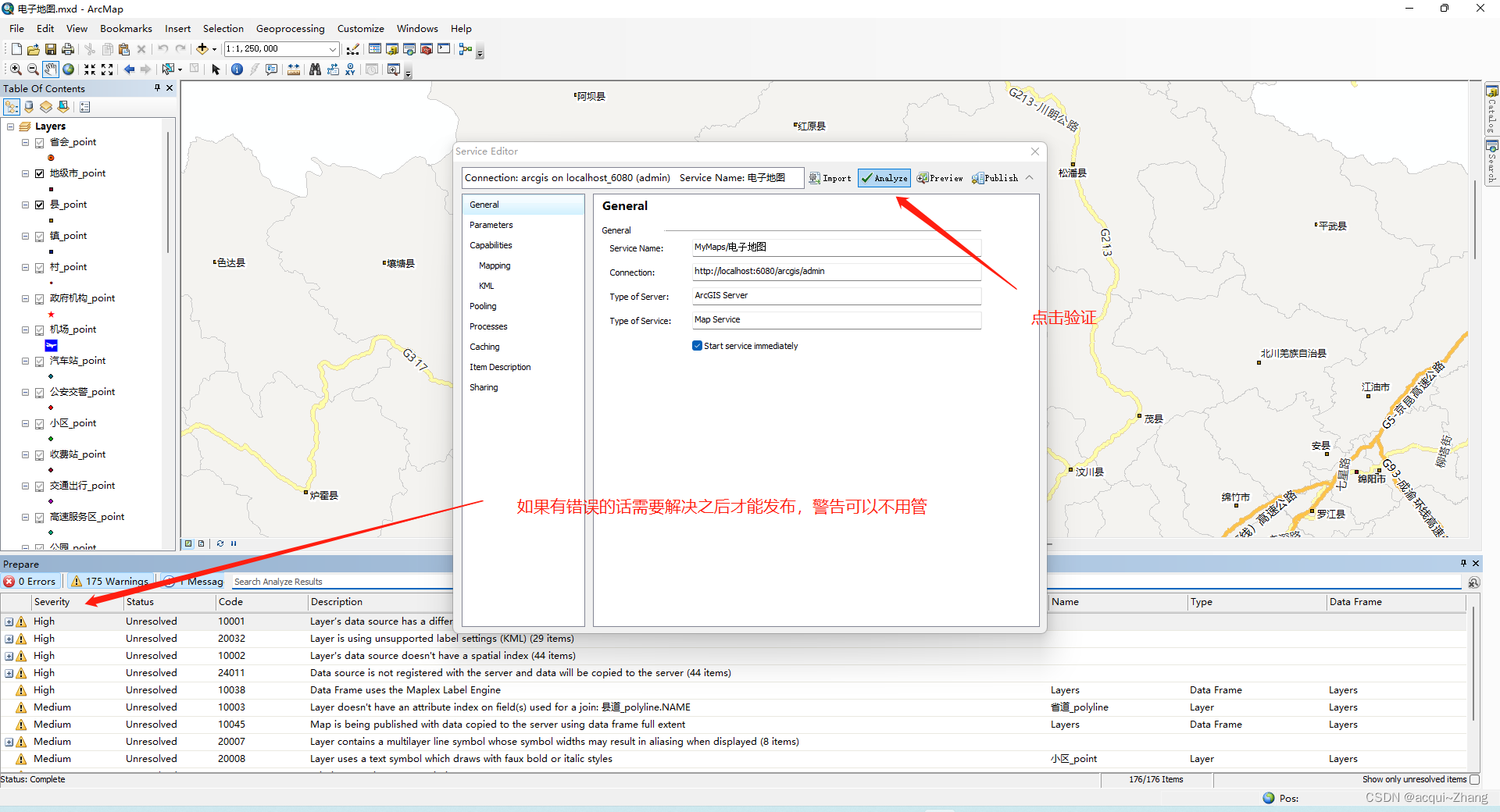The height and width of the screenshot is (812, 1500).
Task: Open the map scale dropdown
Action: 333,48
